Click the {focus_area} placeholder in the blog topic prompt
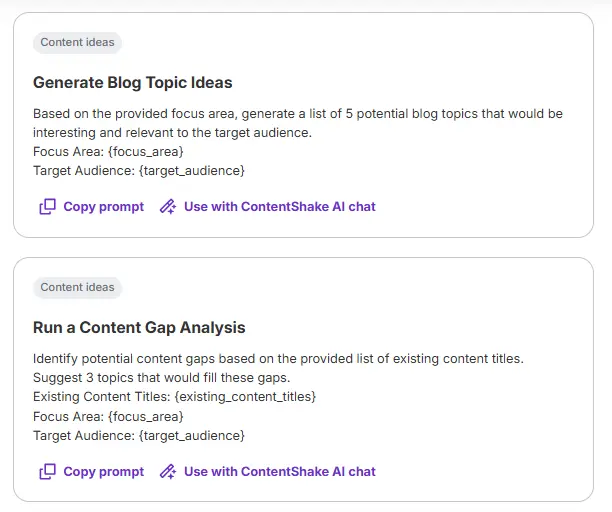The image size is (612, 512). pos(145,152)
